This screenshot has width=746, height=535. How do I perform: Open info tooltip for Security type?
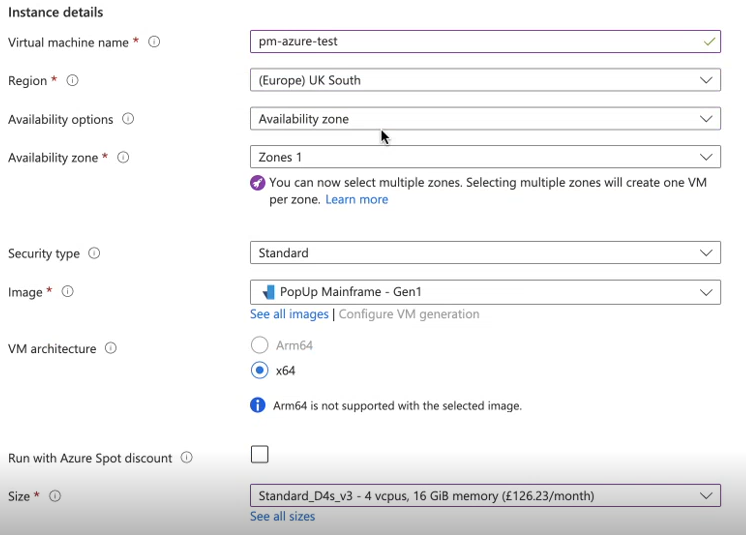pyautogui.click(x=94, y=253)
